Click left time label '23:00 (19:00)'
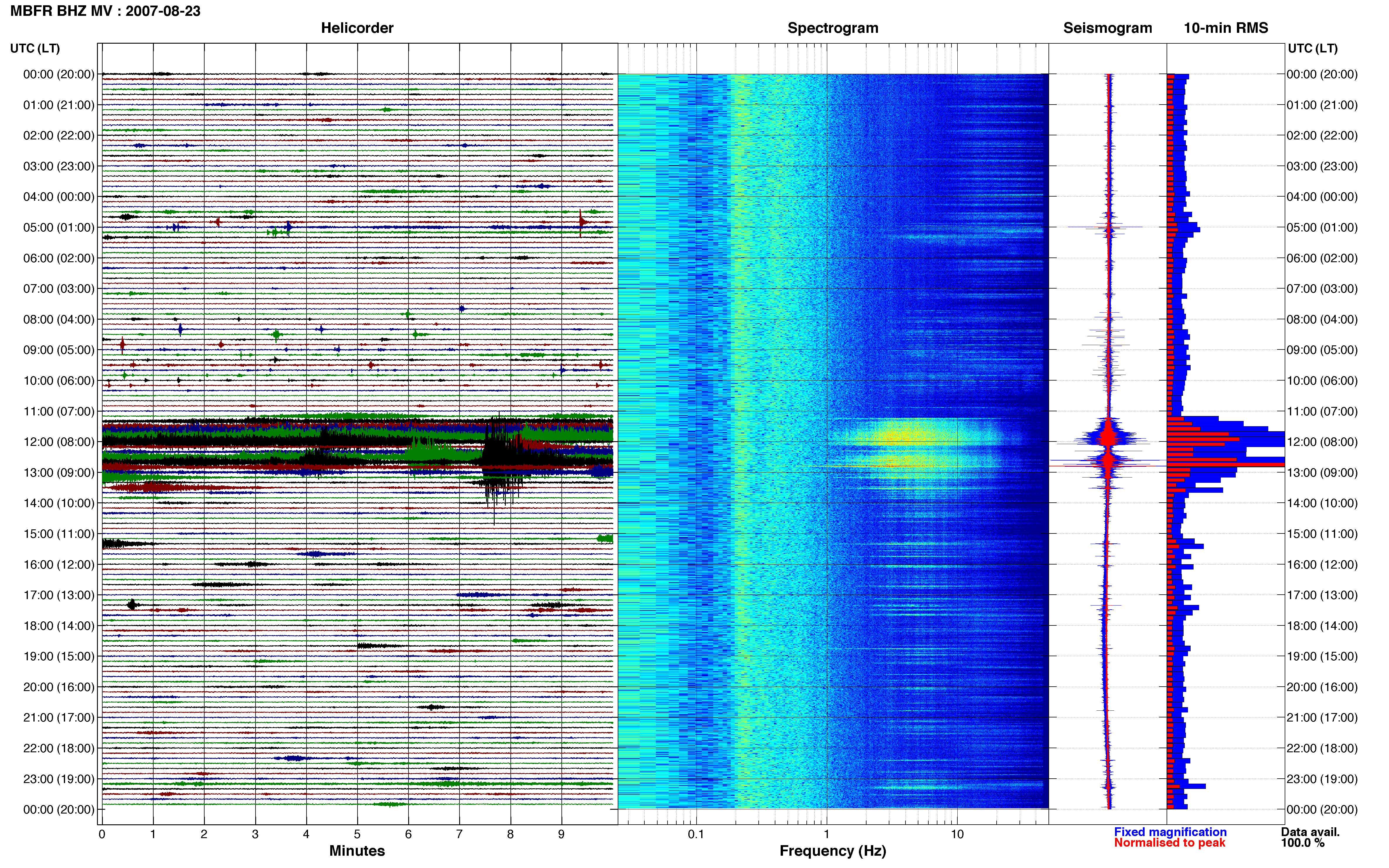This screenshot has height=868, width=1389. coord(59,779)
